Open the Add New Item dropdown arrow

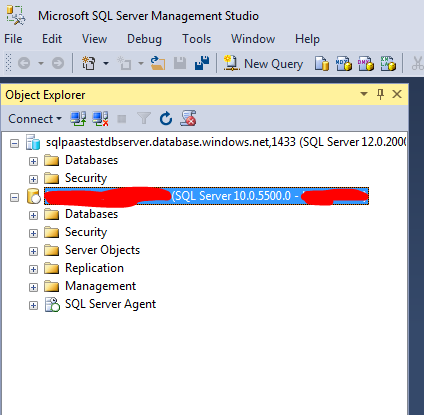click(x=141, y=63)
